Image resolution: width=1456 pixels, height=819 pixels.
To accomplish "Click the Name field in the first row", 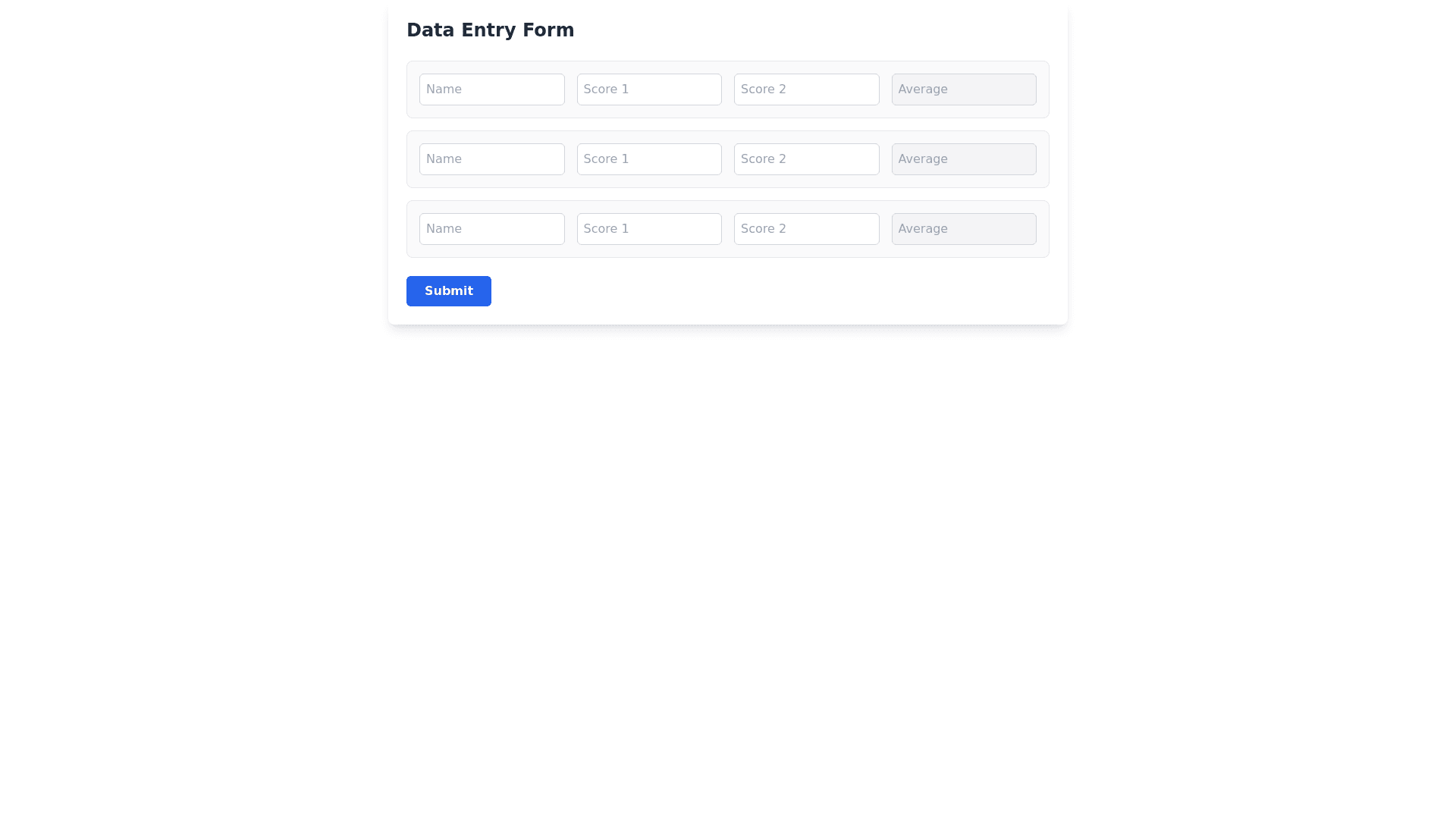I will 491,89.
